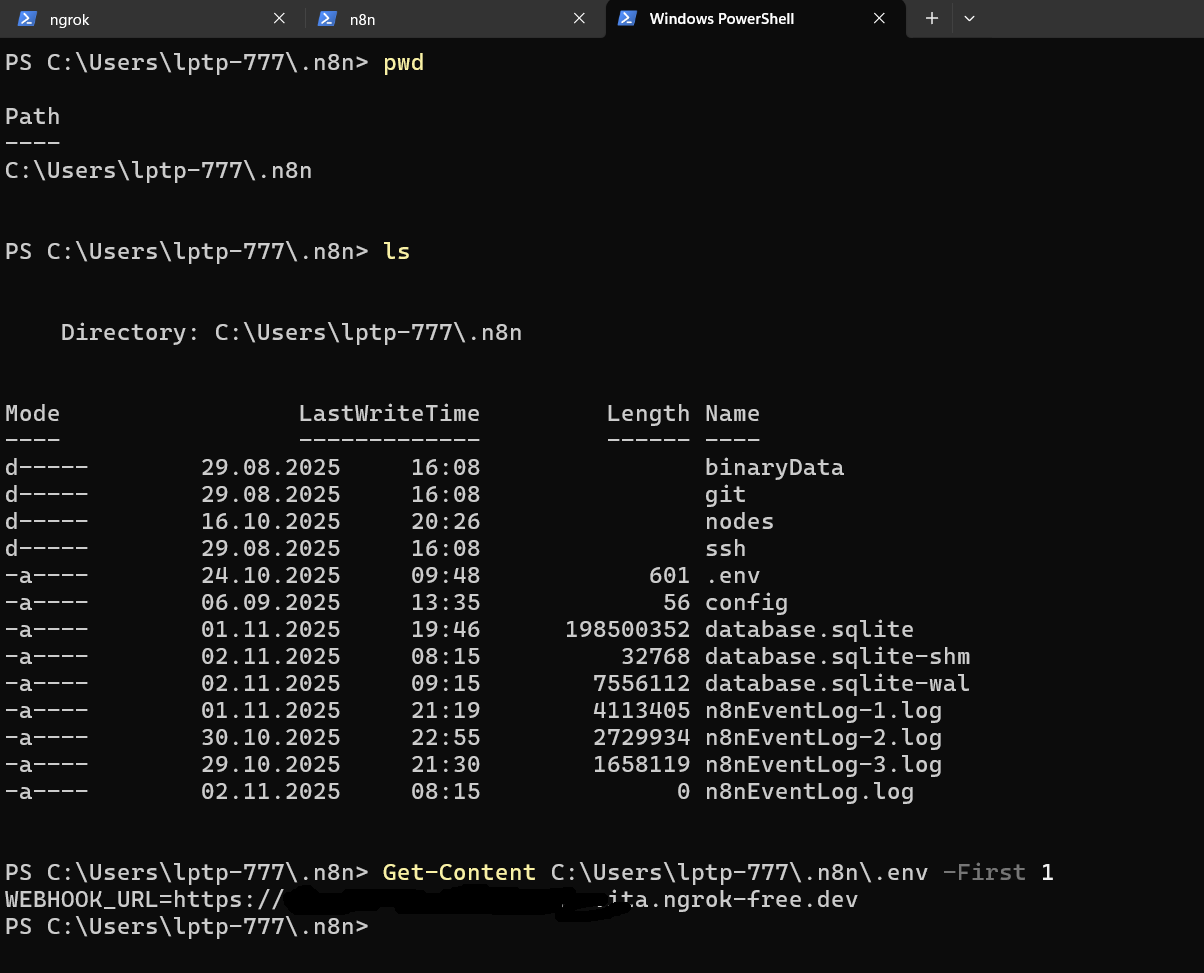Image resolution: width=1204 pixels, height=973 pixels.
Task: Click the typed pwd command
Action: [x=403, y=63]
